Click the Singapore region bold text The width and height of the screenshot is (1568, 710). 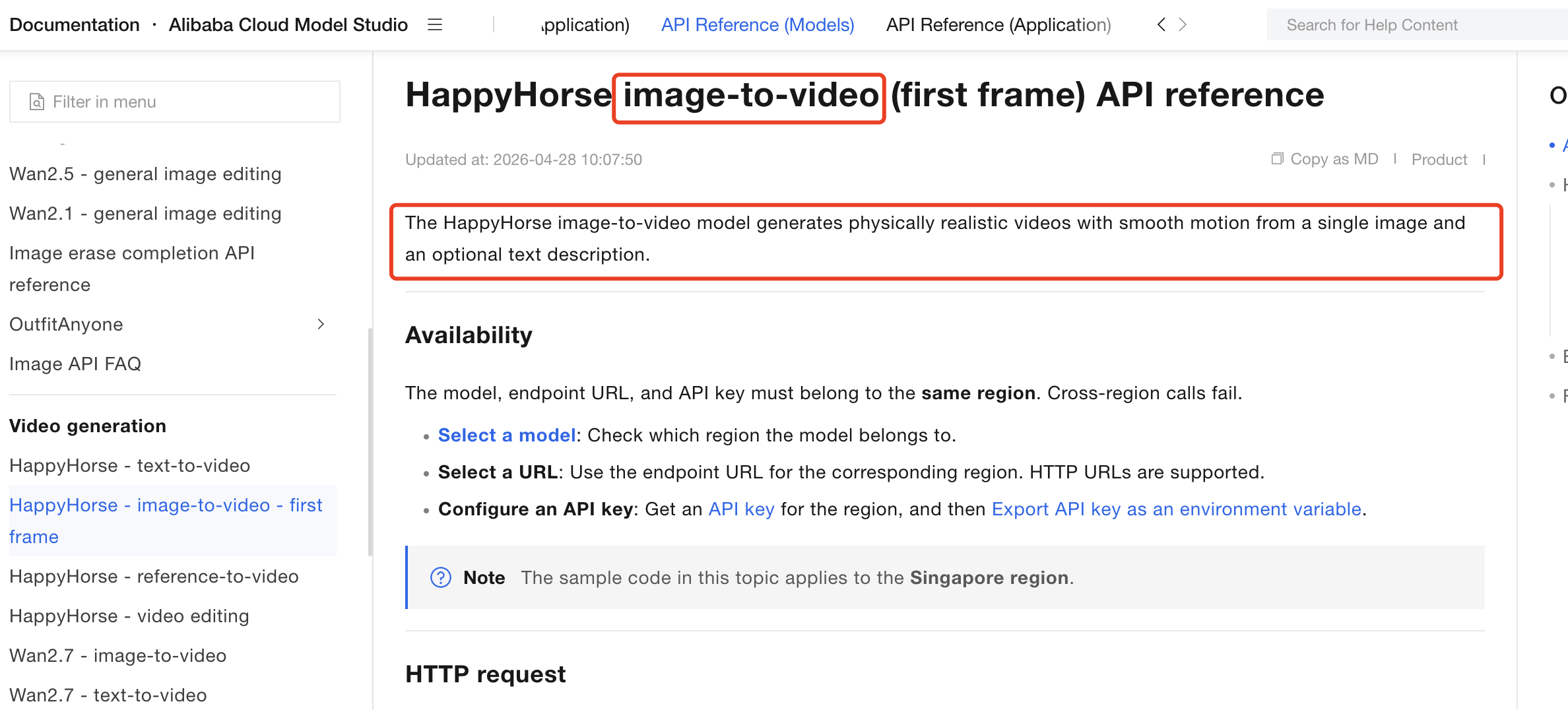989,578
